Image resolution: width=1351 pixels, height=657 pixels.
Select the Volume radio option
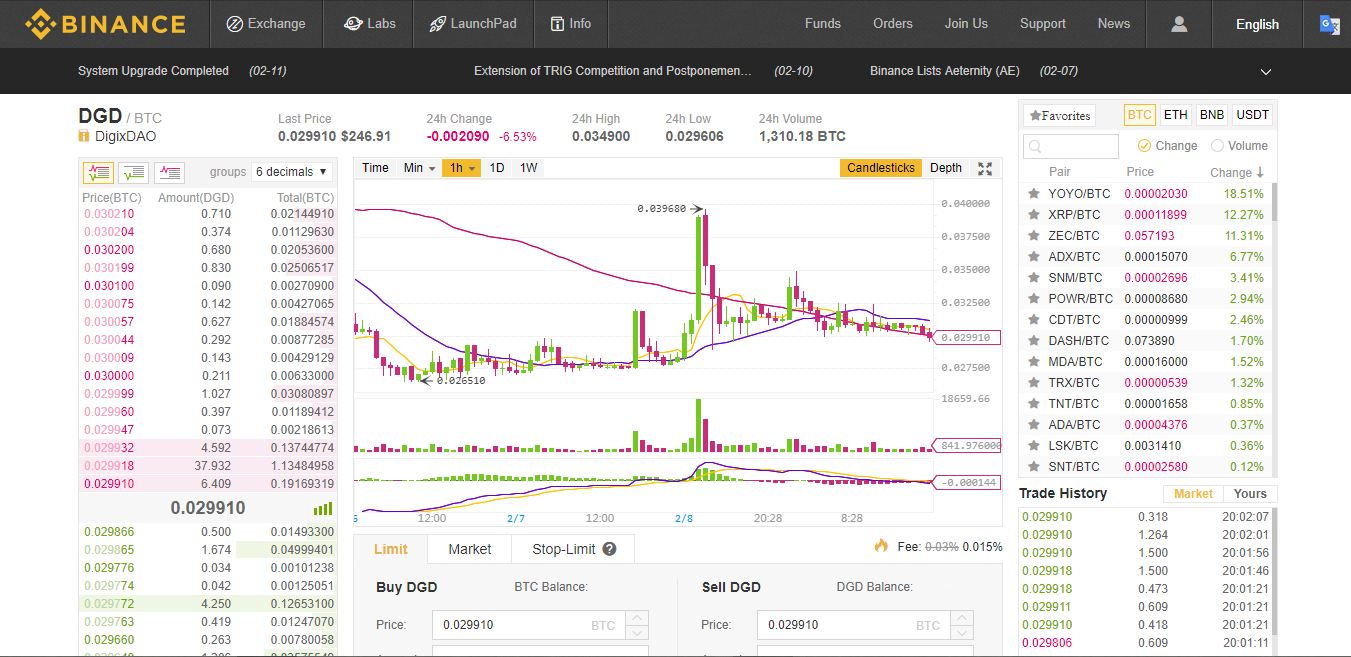(x=1217, y=146)
